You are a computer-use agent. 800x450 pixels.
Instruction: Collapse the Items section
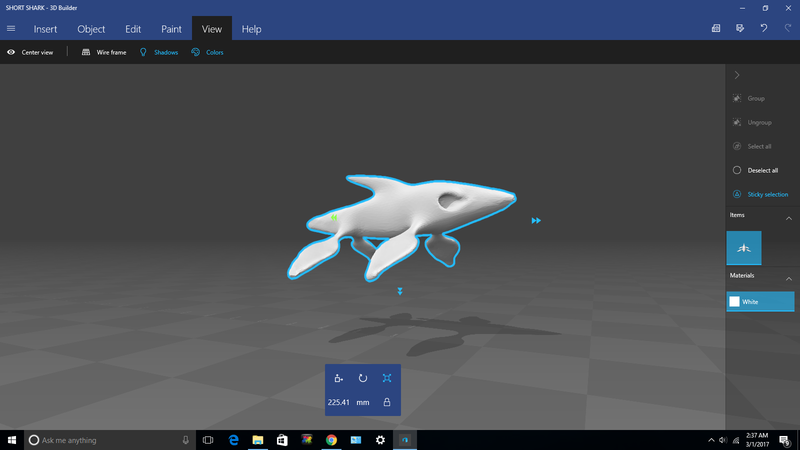789,218
